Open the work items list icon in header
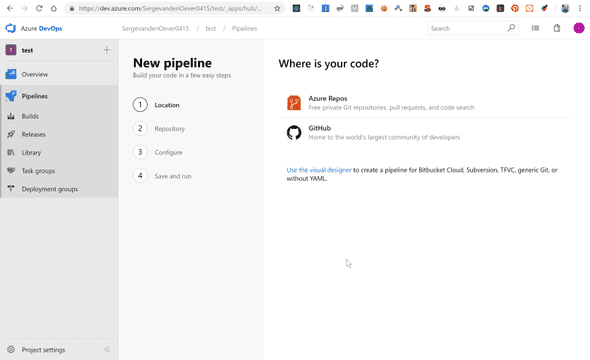Viewport: 590px width, 360px height. click(x=535, y=28)
